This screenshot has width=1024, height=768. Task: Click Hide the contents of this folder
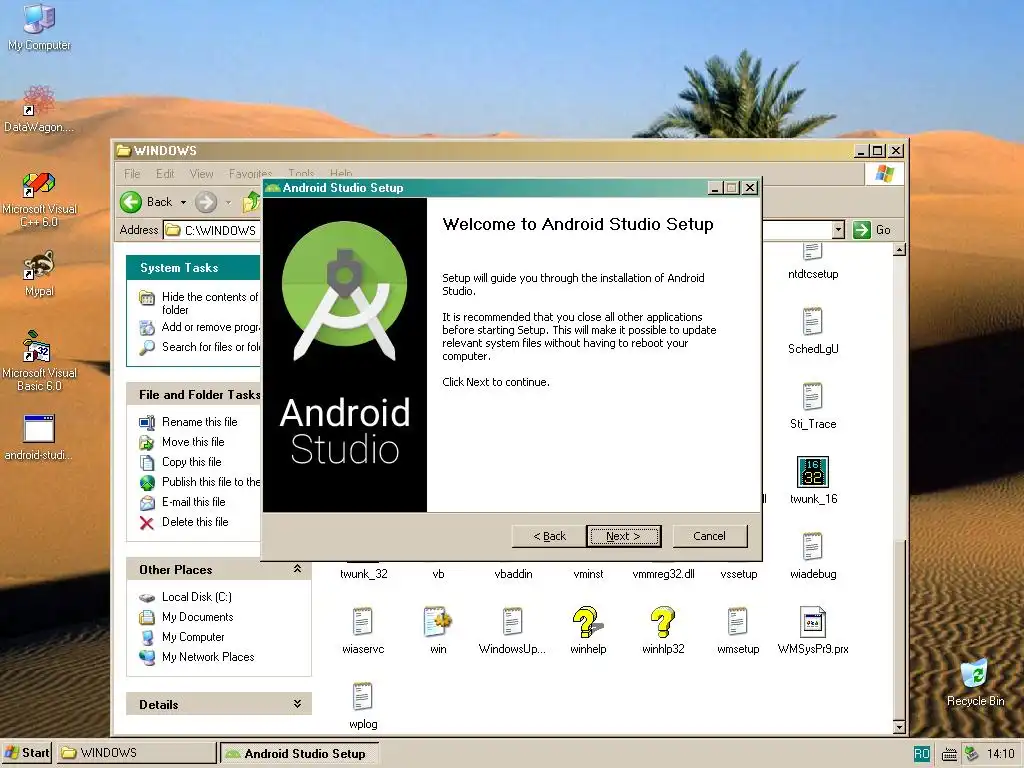[210, 303]
